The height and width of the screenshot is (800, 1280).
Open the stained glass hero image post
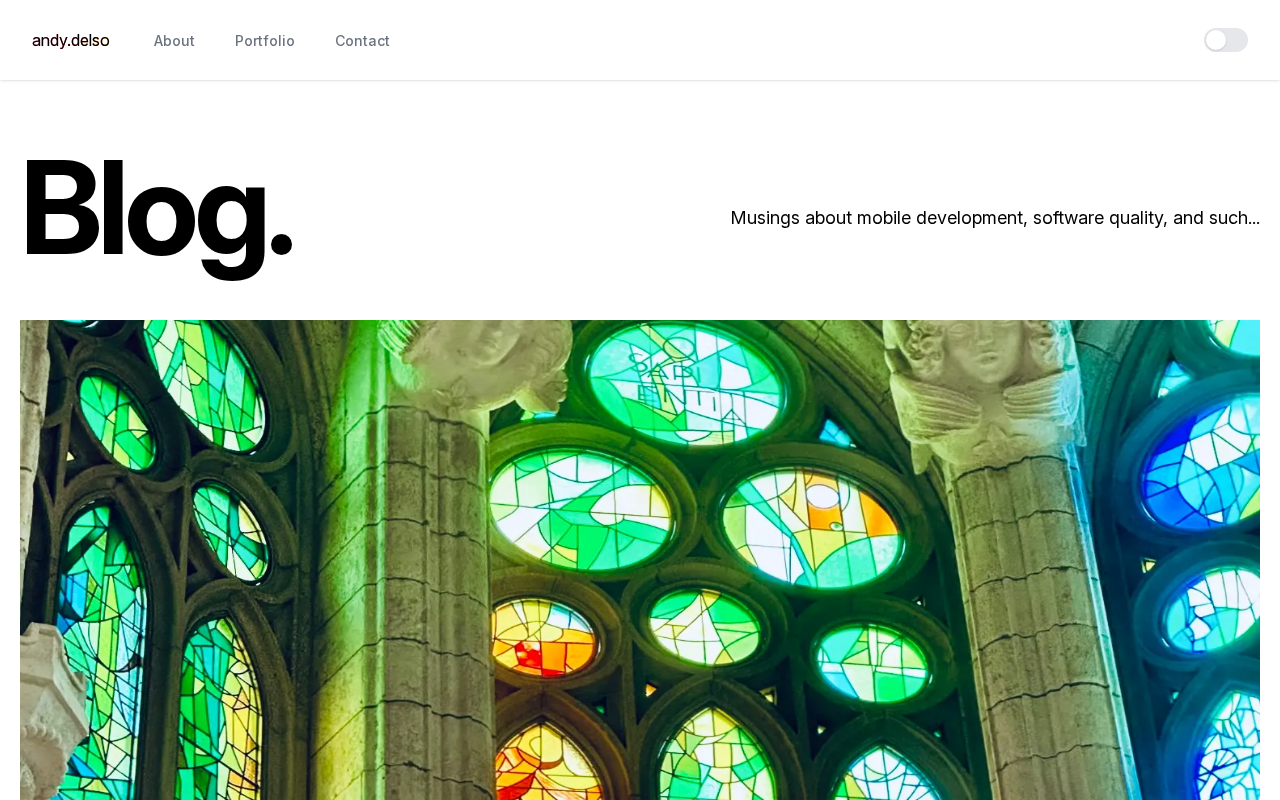click(x=640, y=560)
